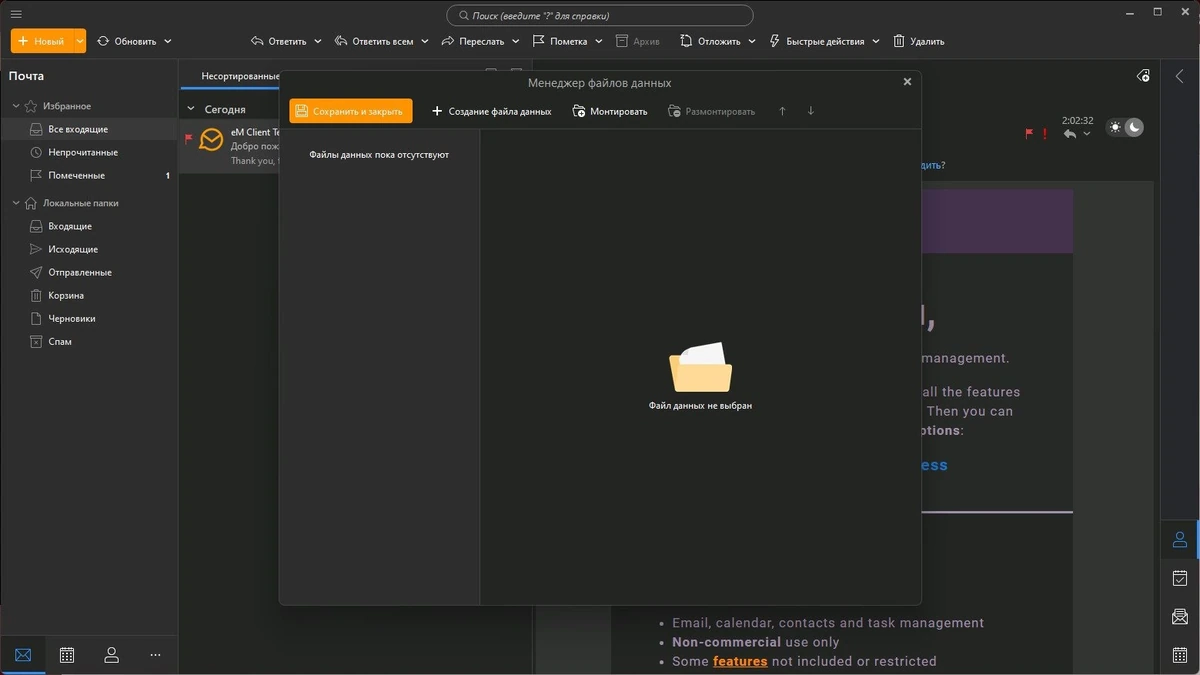Select the Все входящие folder

tap(89, 129)
